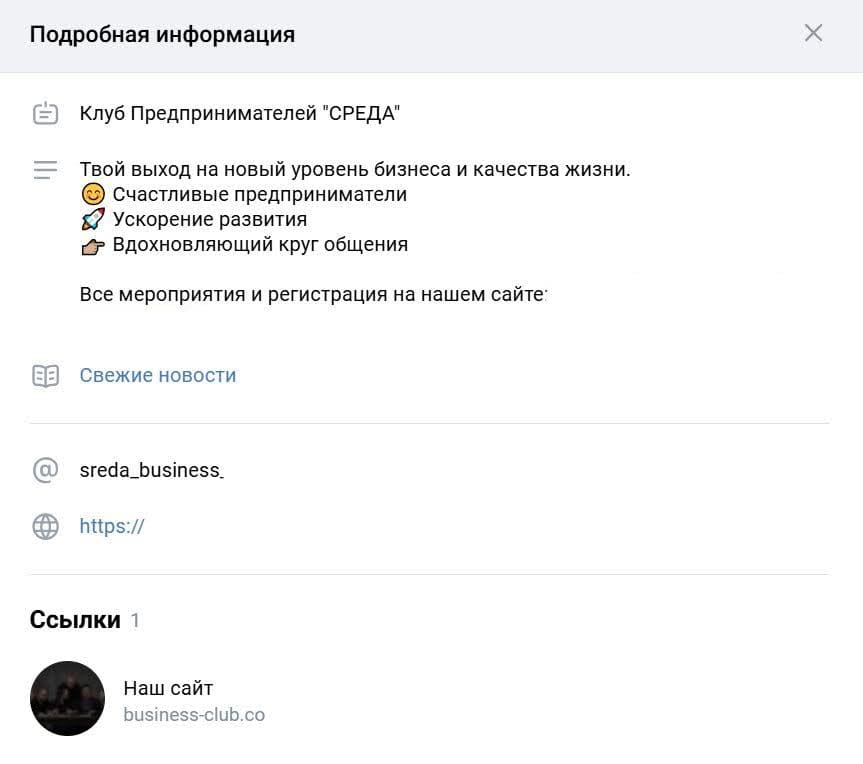Open the https:// website link
The width and height of the screenshot is (863, 764).
112,526
